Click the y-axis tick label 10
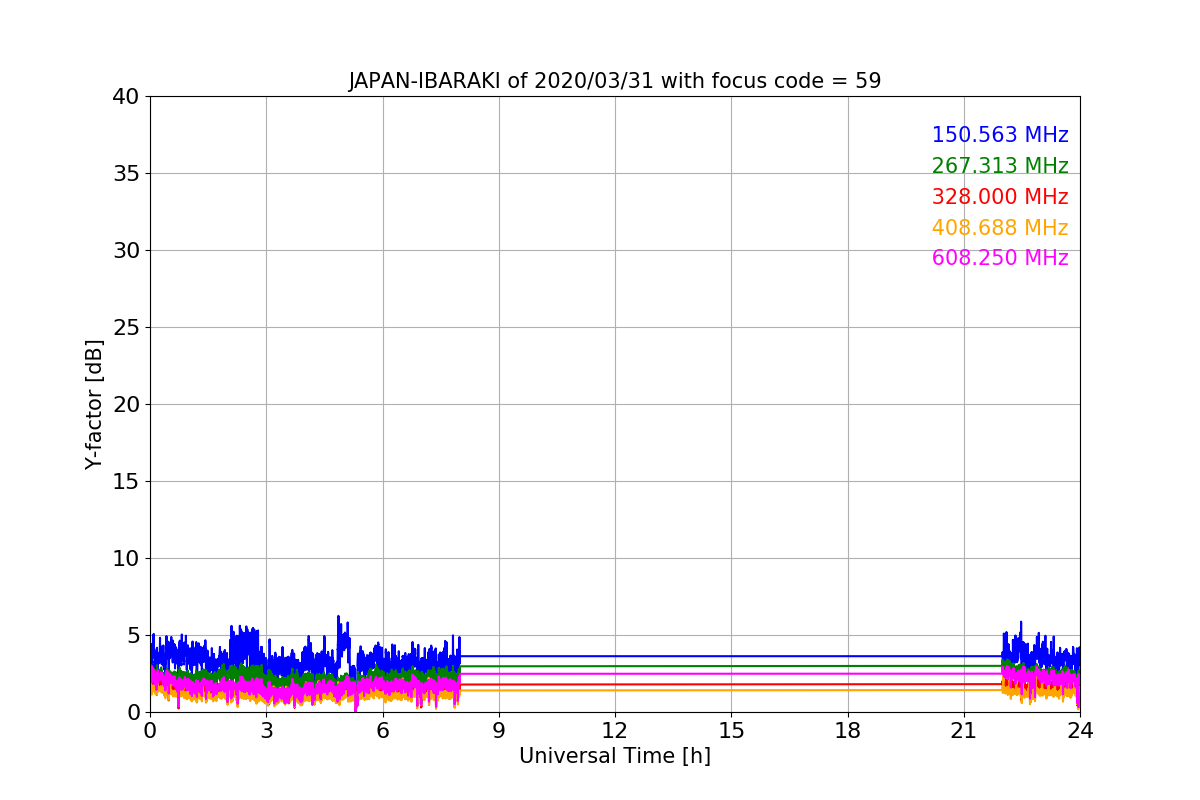 [x=125, y=559]
